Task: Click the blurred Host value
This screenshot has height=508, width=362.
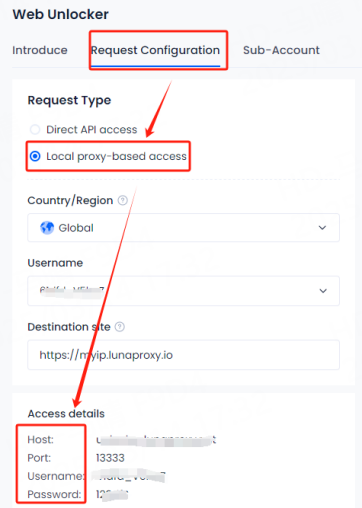Action: pos(156,440)
